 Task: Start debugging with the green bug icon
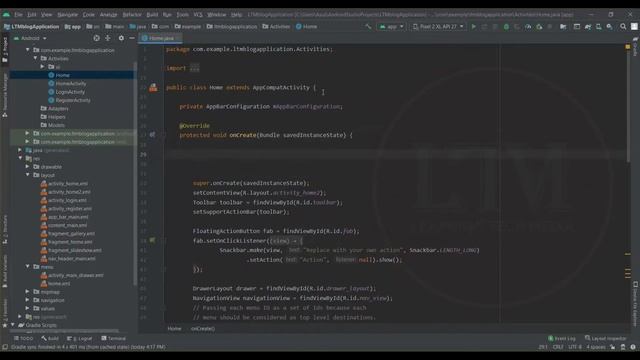pyautogui.click(x=506, y=27)
